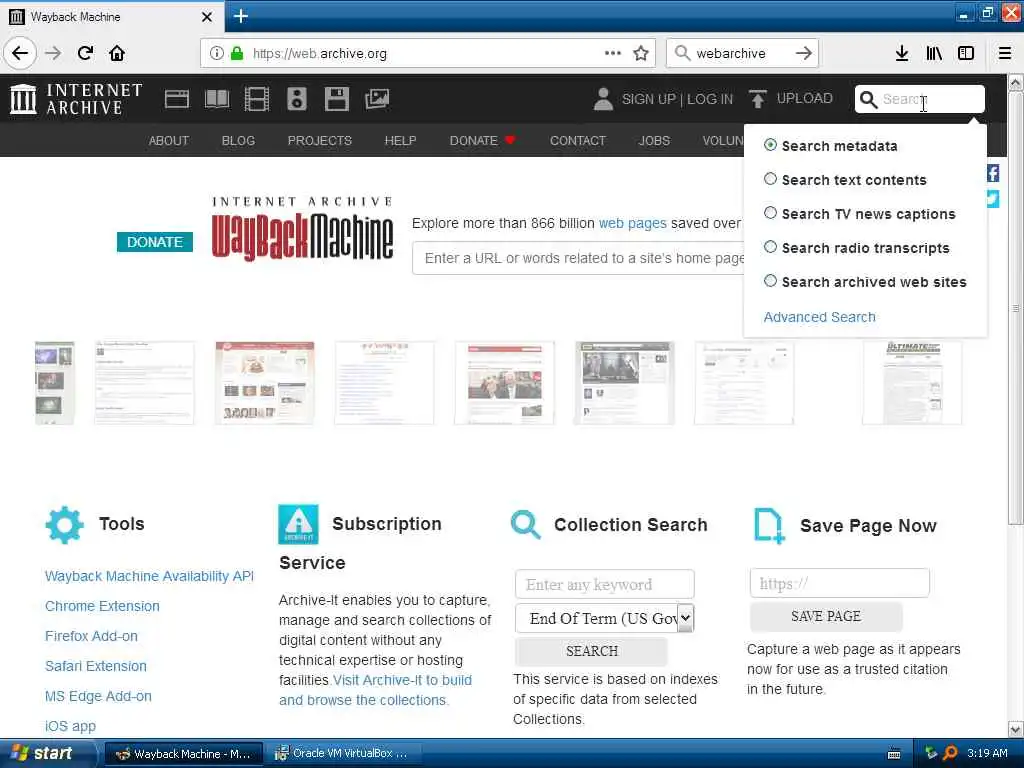1024x768 pixels.
Task: Click the ULTIMATE site thumbnail
Action: (912, 383)
